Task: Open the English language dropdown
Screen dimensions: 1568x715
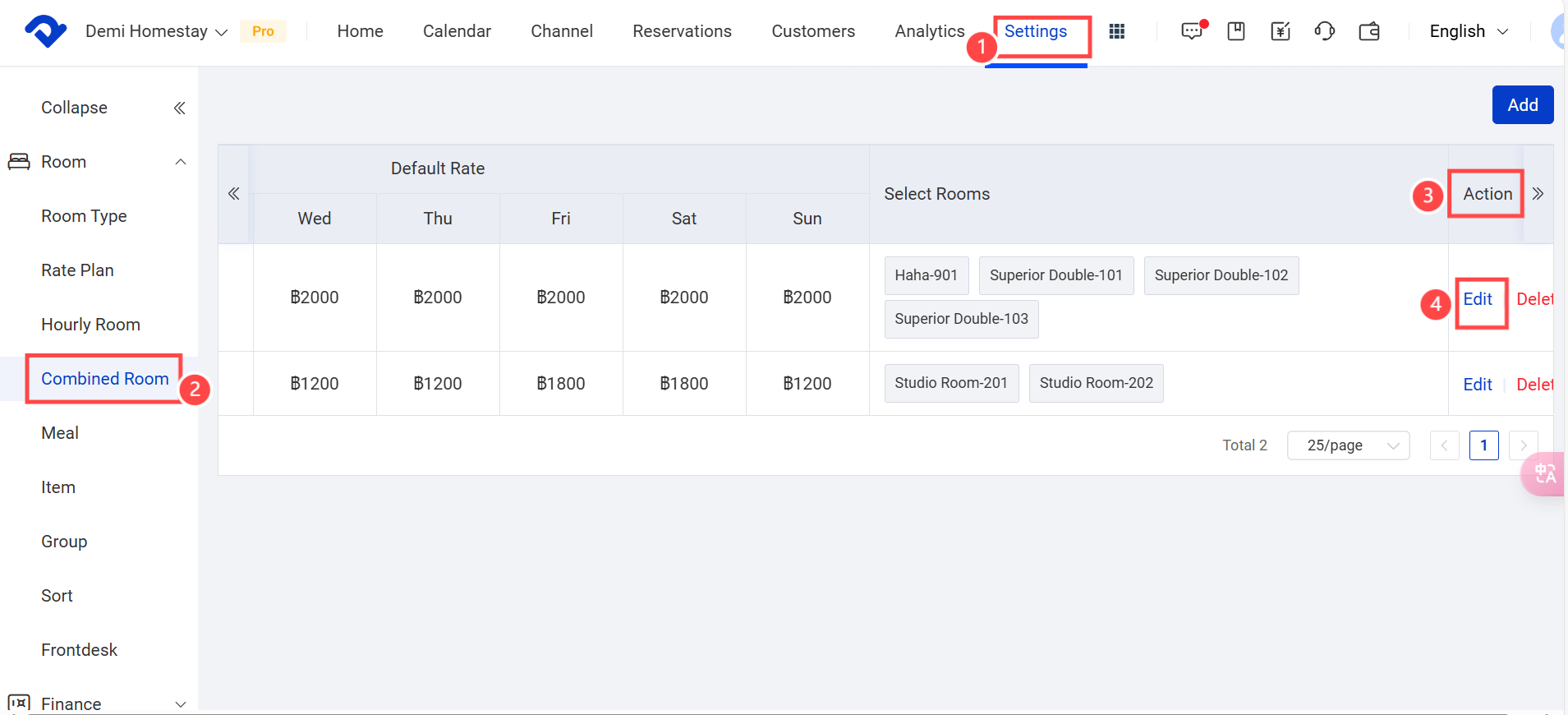Action: click(x=1468, y=31)
